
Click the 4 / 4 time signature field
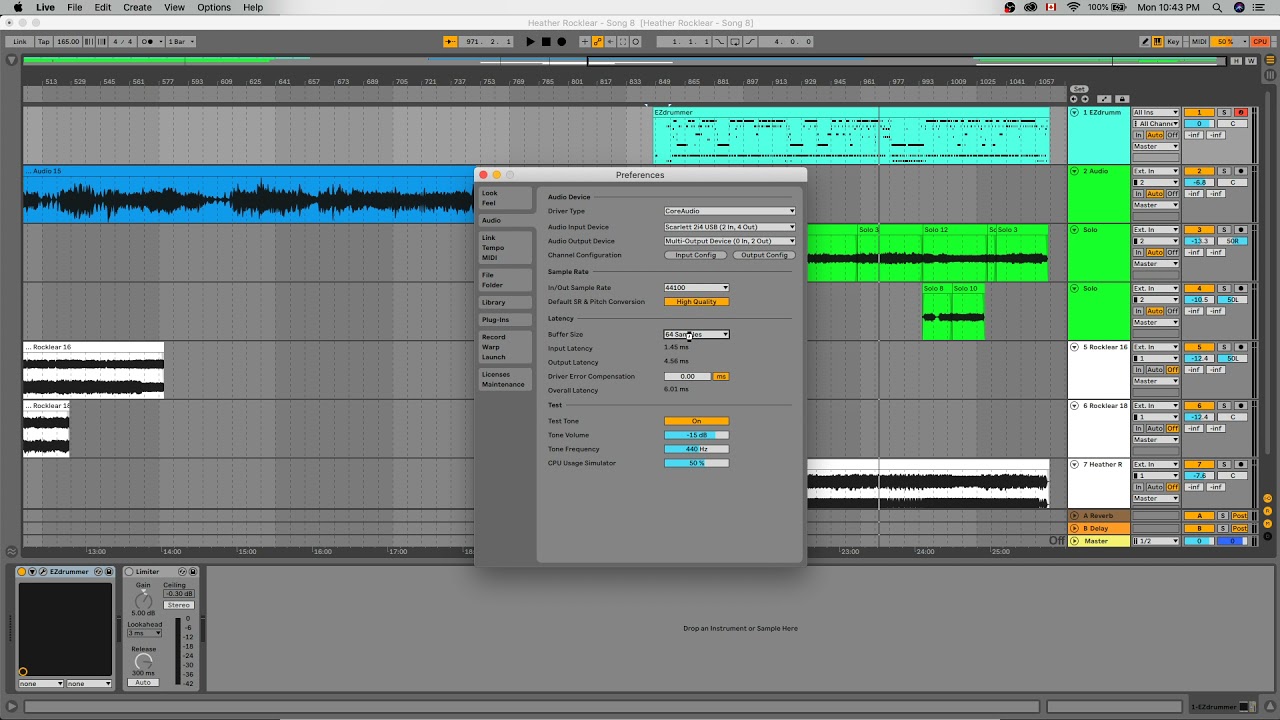coord(123,42)
